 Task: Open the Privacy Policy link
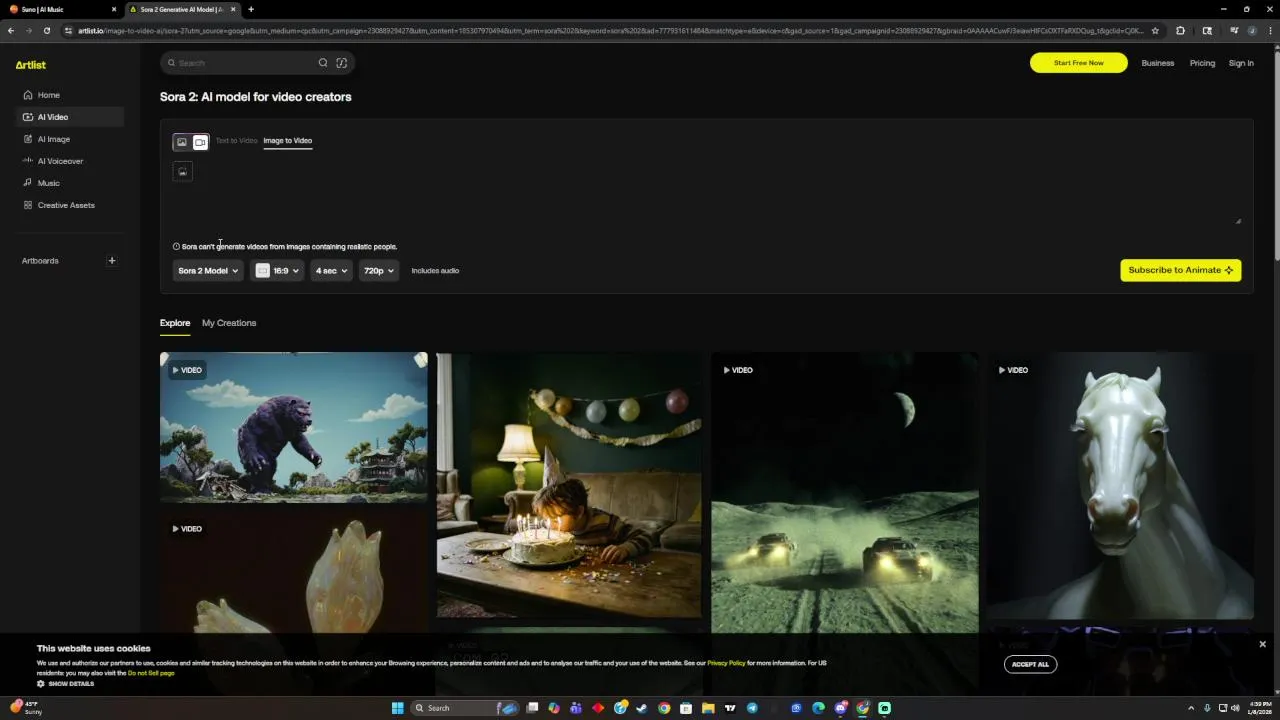726,663
